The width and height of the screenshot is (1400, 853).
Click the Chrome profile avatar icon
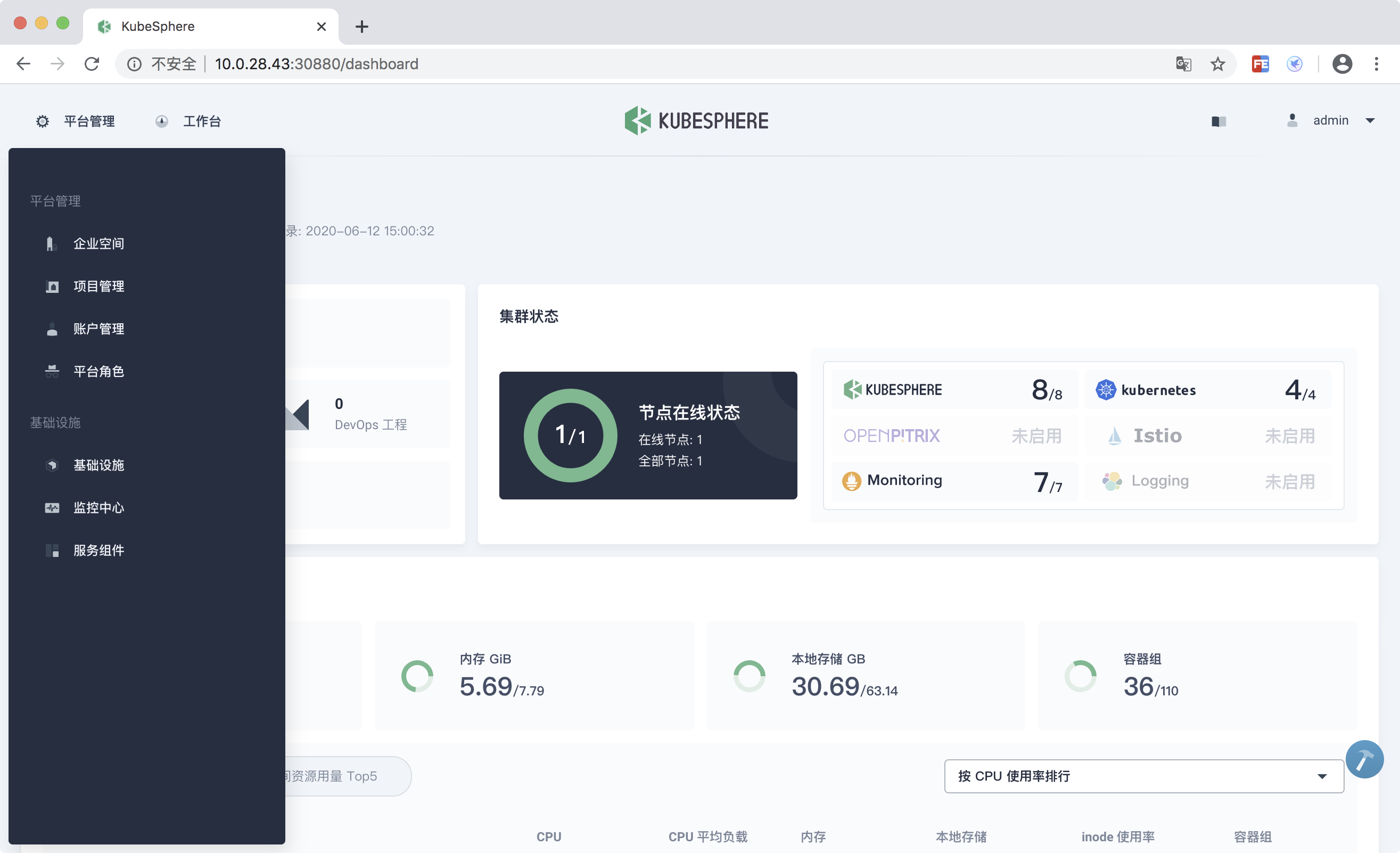tap(1341, 64)
